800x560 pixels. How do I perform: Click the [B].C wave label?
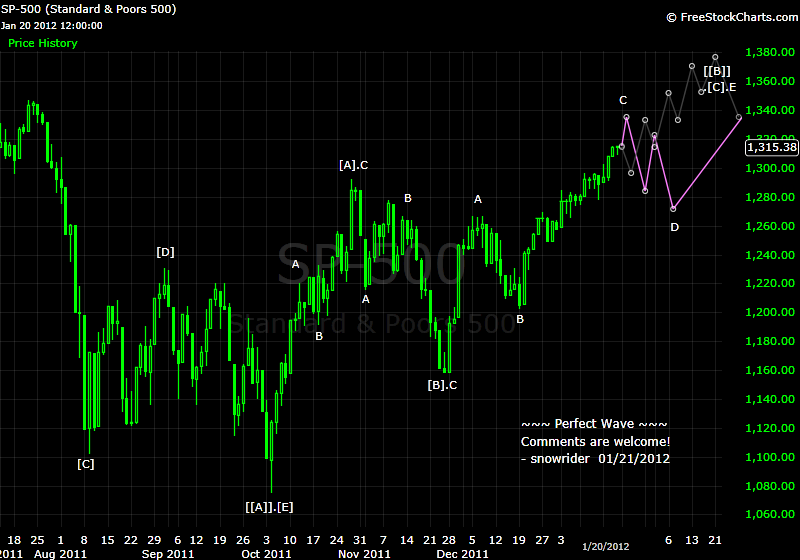(x=442, y=385)
